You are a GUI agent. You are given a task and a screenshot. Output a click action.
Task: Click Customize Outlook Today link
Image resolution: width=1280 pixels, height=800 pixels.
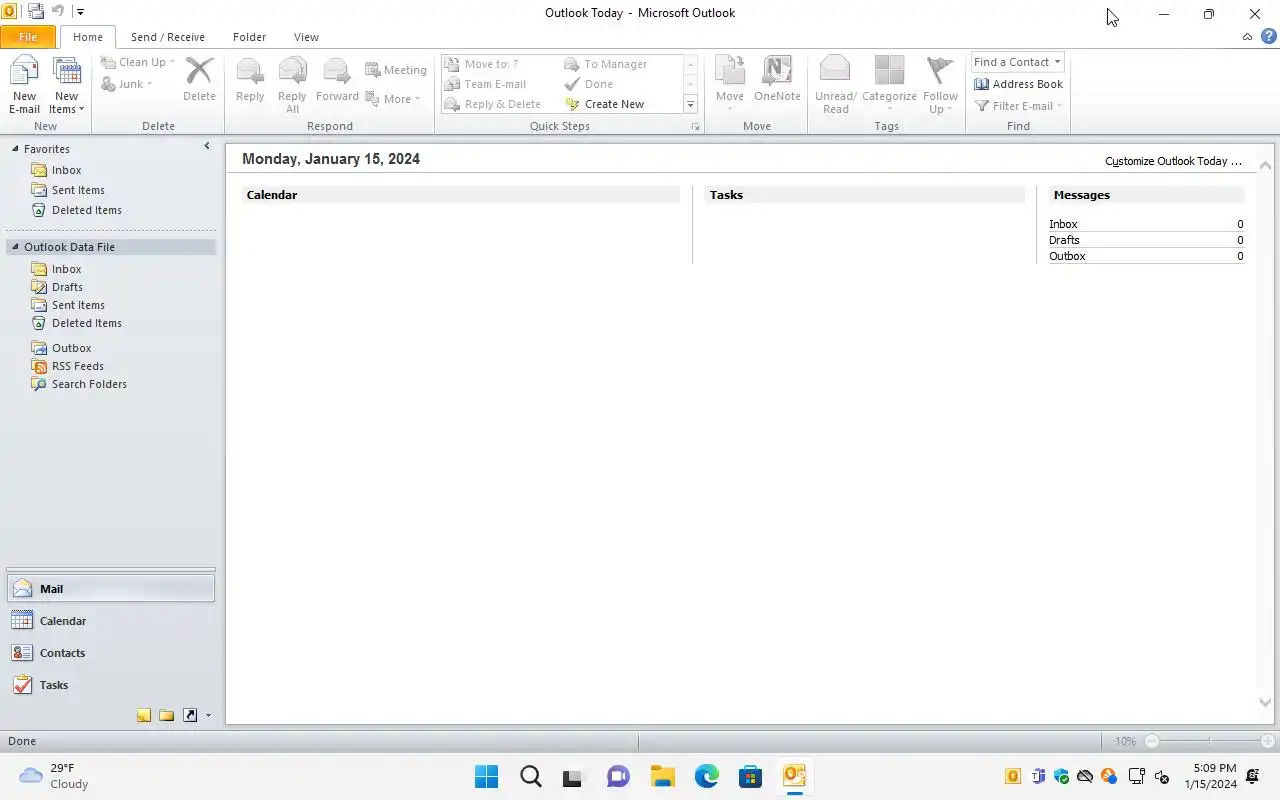(1173, 161)
